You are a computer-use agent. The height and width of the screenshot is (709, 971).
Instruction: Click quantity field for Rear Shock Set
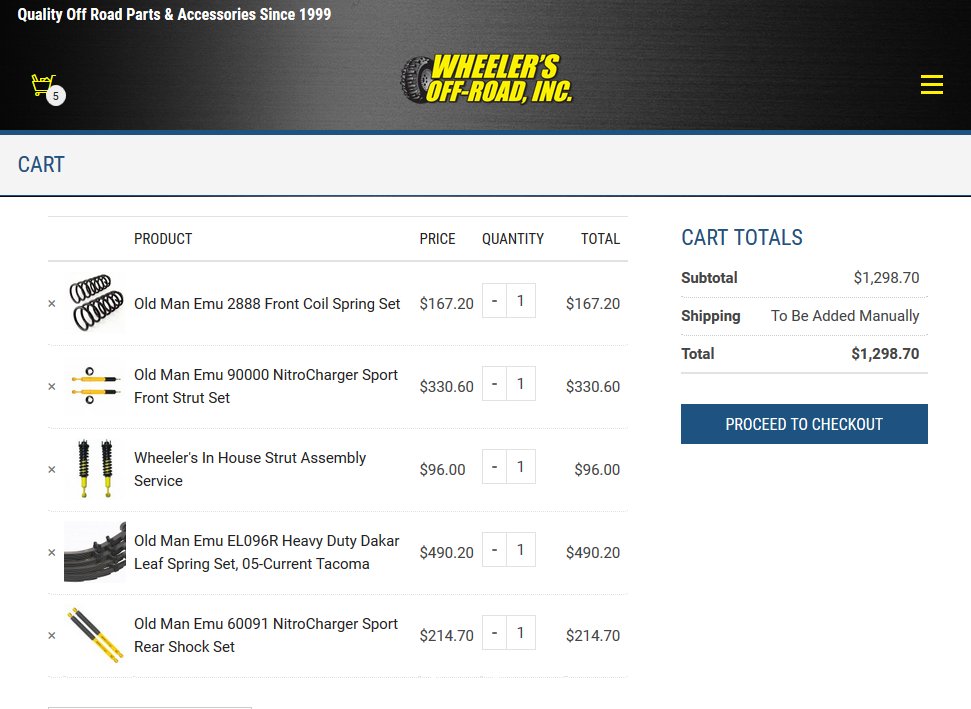[x=521, y=633]
